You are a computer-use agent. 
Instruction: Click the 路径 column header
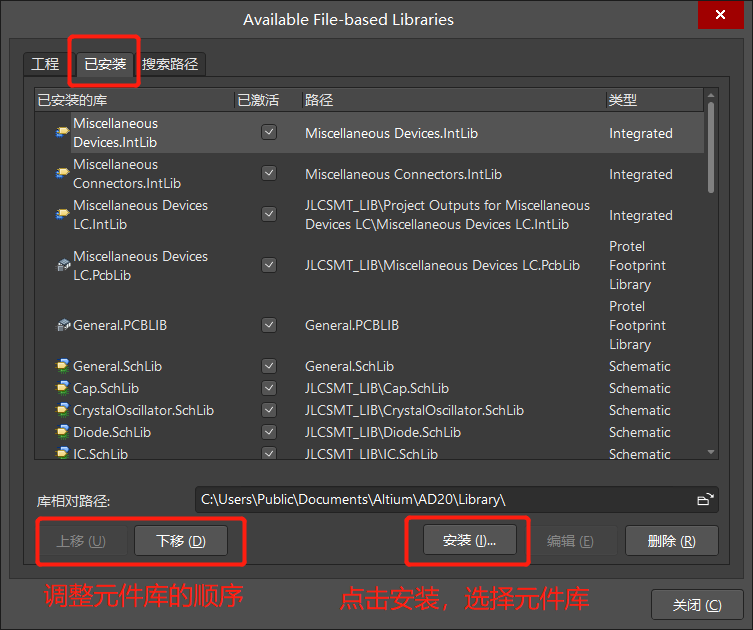[x=450, y=100]
